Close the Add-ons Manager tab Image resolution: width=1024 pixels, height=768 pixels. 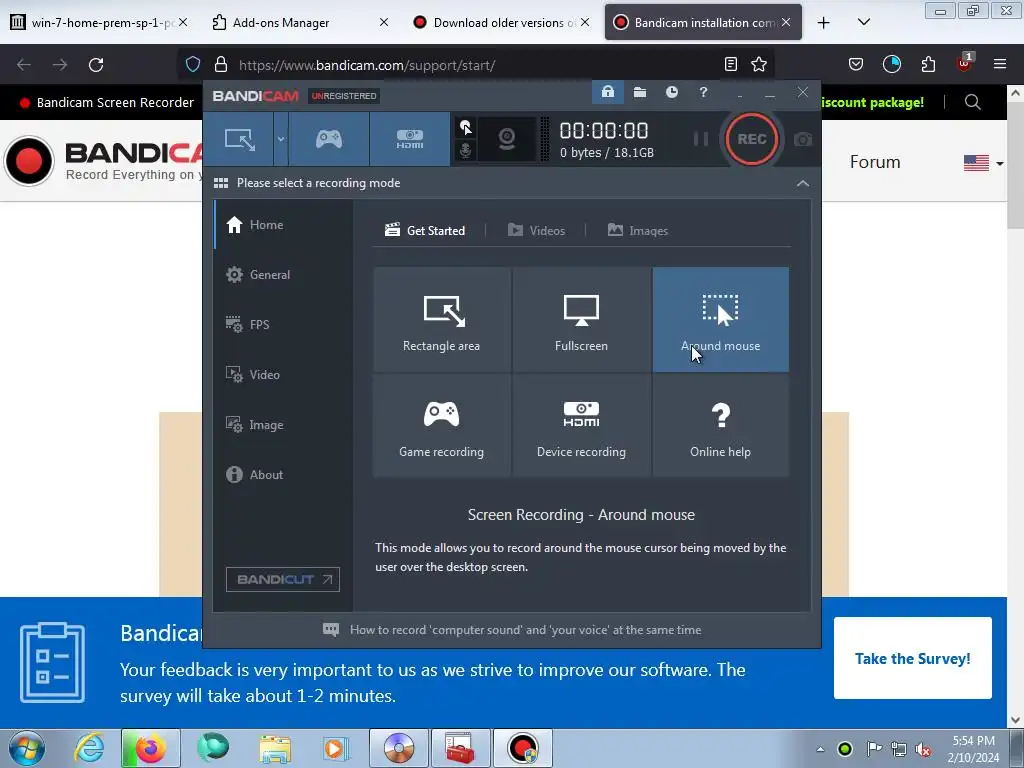pos(384,22)
